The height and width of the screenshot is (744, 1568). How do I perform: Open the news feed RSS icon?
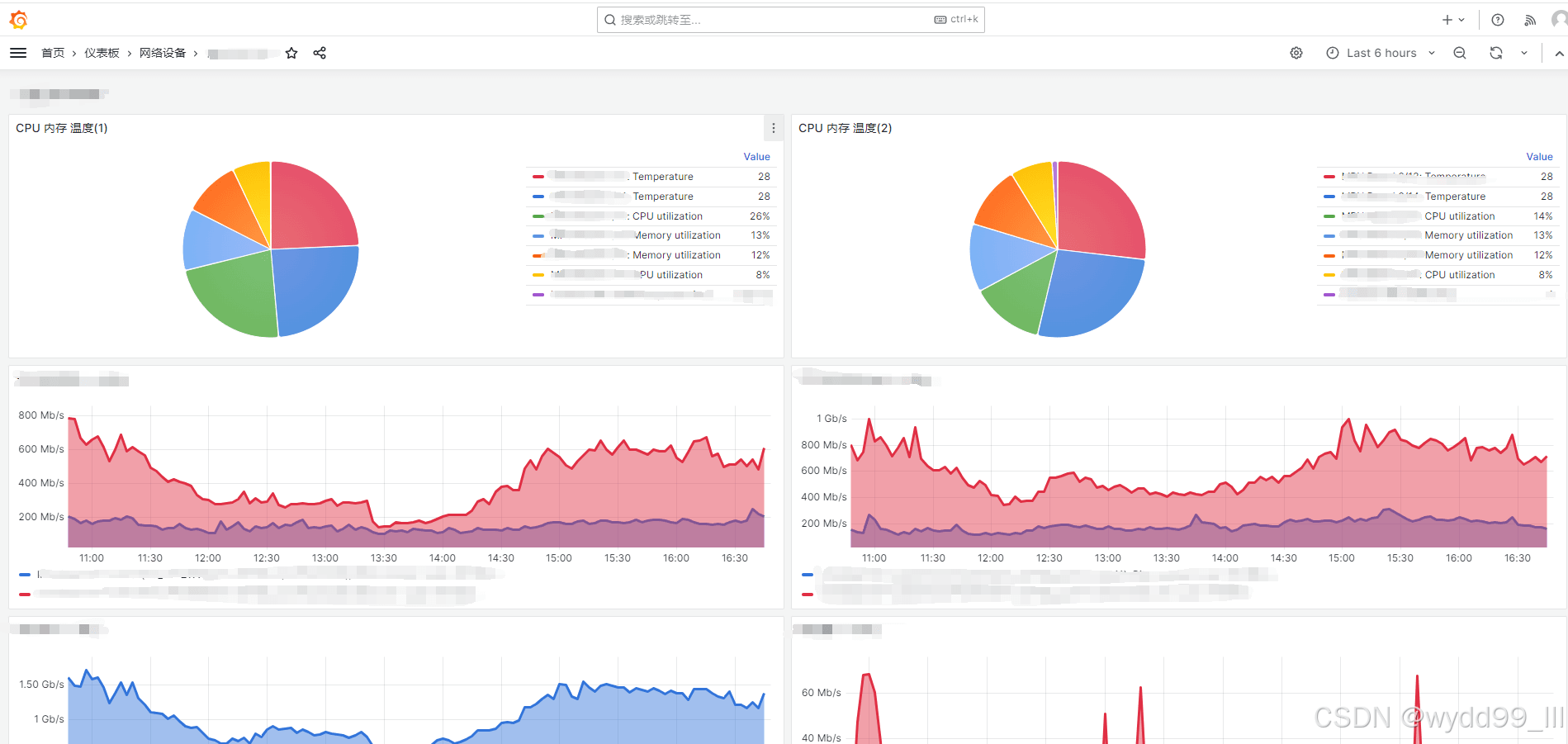(1529, 20)
